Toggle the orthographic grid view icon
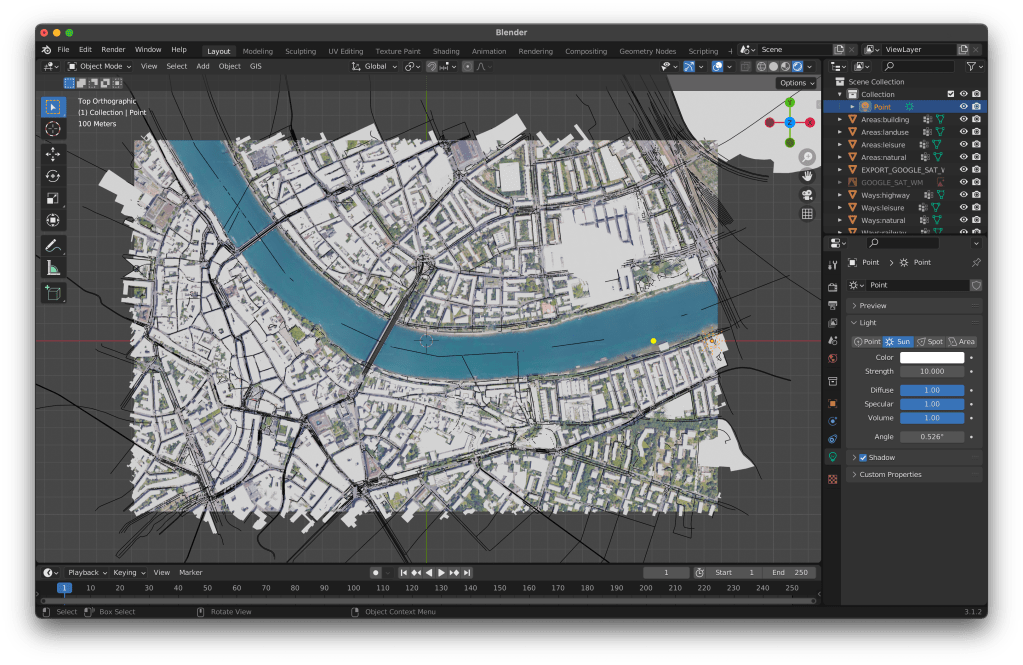Image resolution: width=1023 pixels, height=665 pixels. pyautogui.click(x=806, y=214)
